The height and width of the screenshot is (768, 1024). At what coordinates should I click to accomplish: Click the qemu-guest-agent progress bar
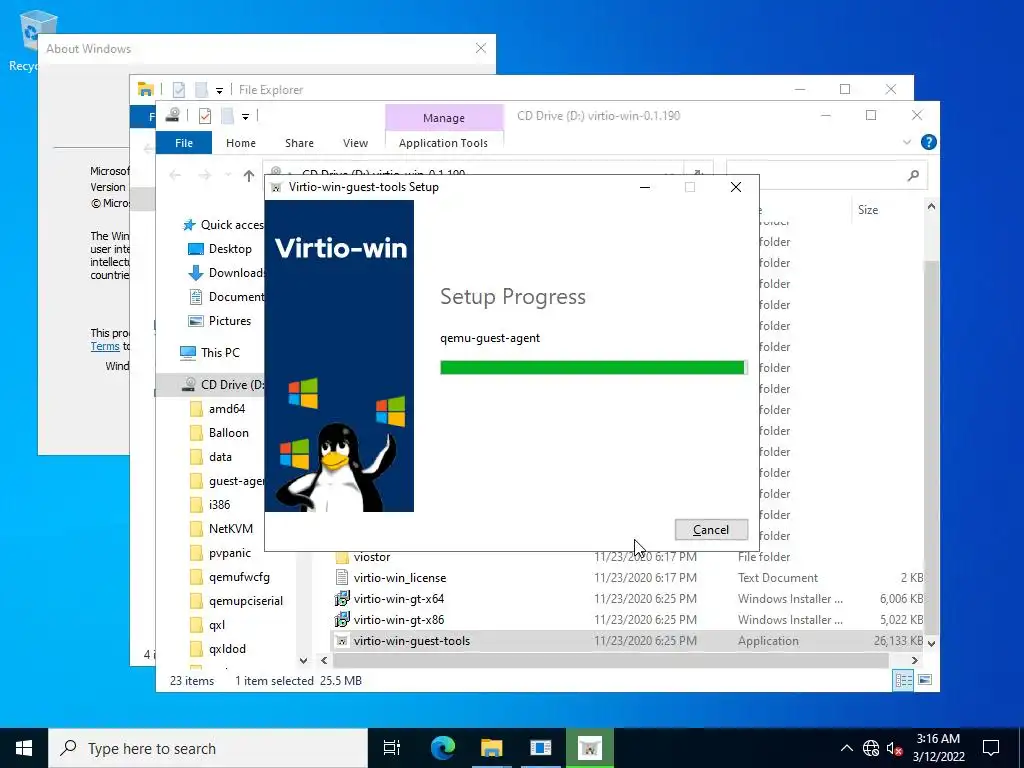pyautogui.click(x=593, y=368)
